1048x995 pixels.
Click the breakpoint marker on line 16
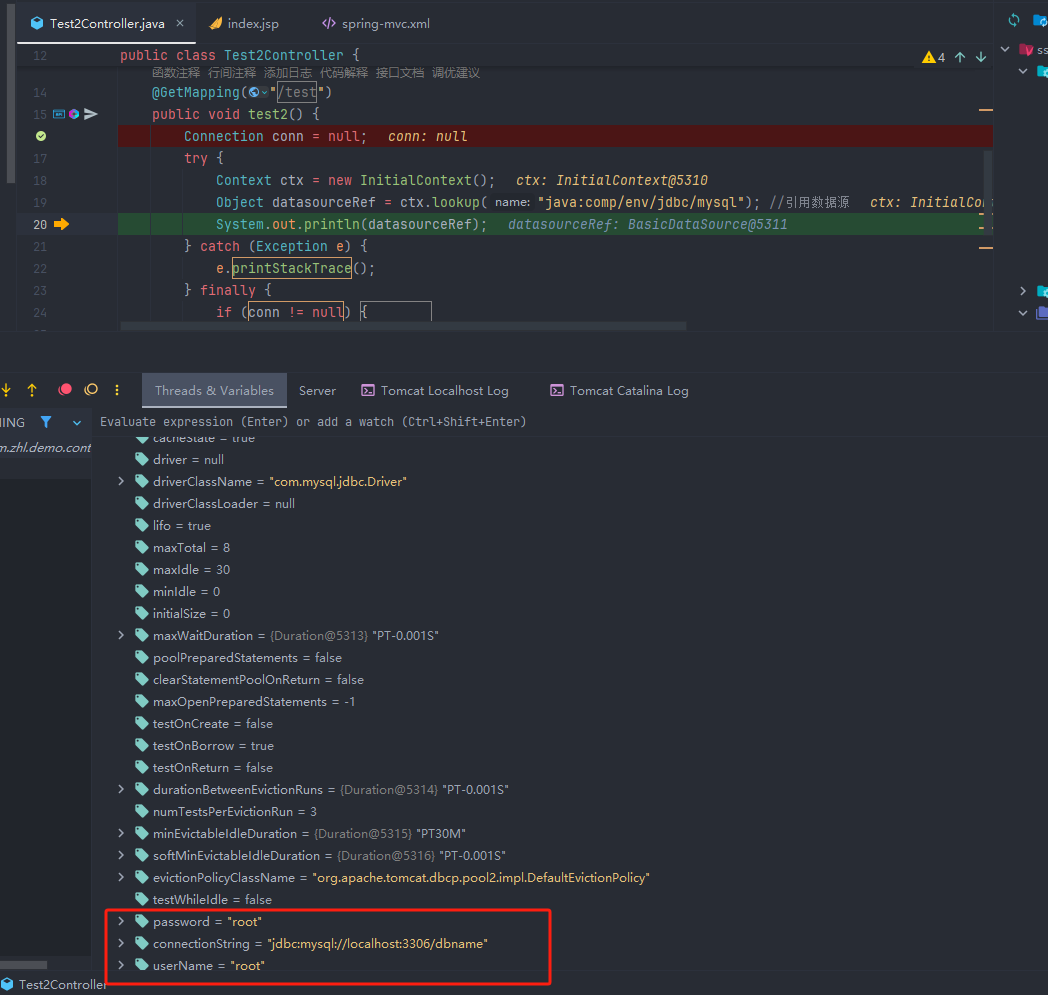[x=41, y=136]
